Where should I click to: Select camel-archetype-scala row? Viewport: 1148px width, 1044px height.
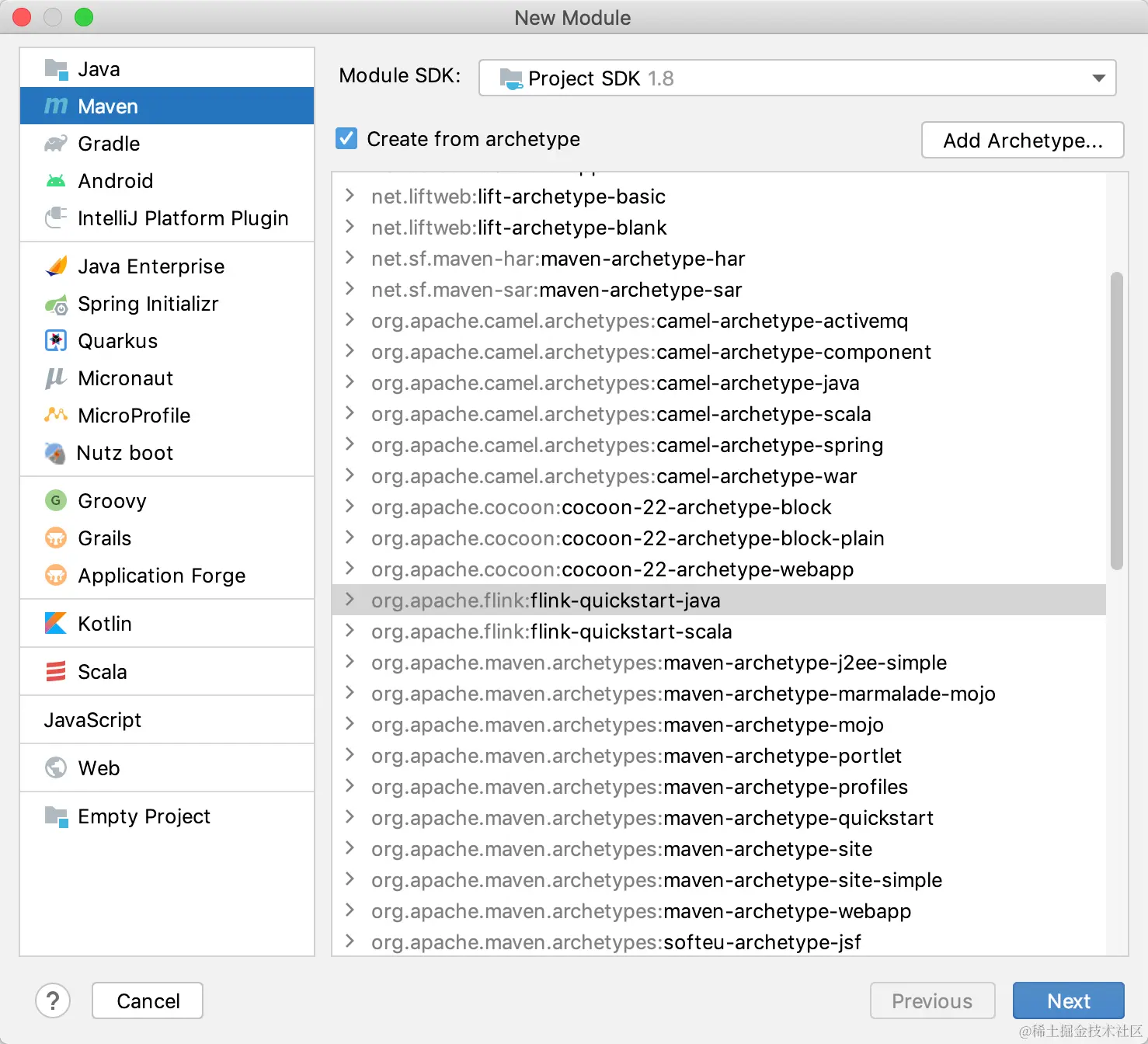[718, 414]
